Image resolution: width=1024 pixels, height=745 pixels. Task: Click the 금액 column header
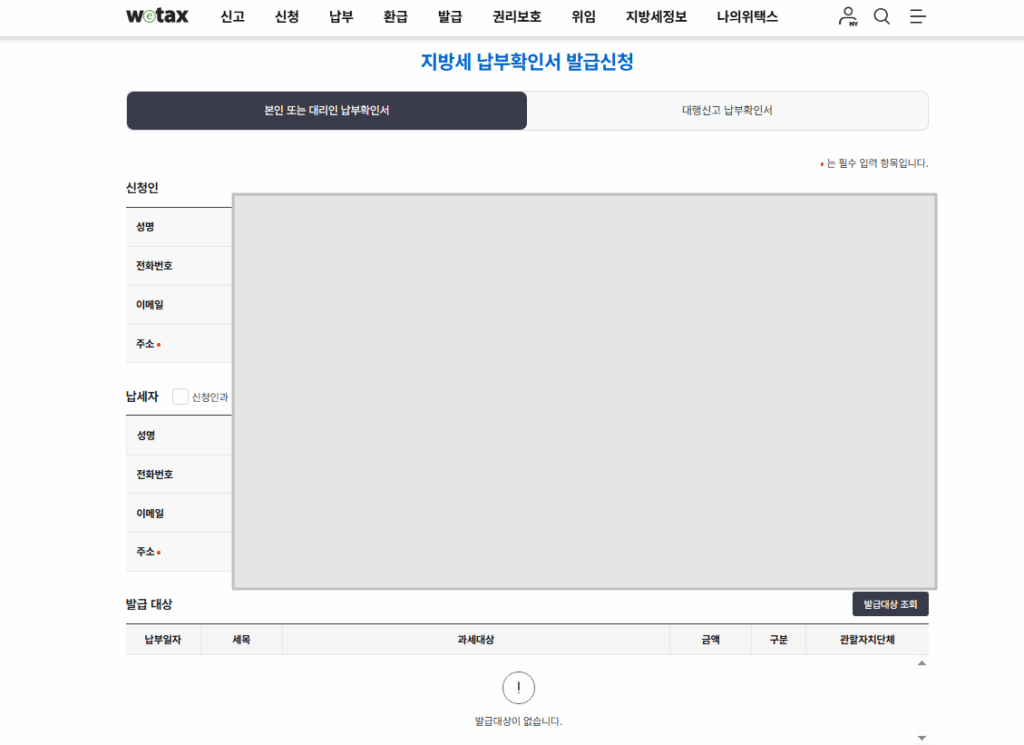pos(711,640)
